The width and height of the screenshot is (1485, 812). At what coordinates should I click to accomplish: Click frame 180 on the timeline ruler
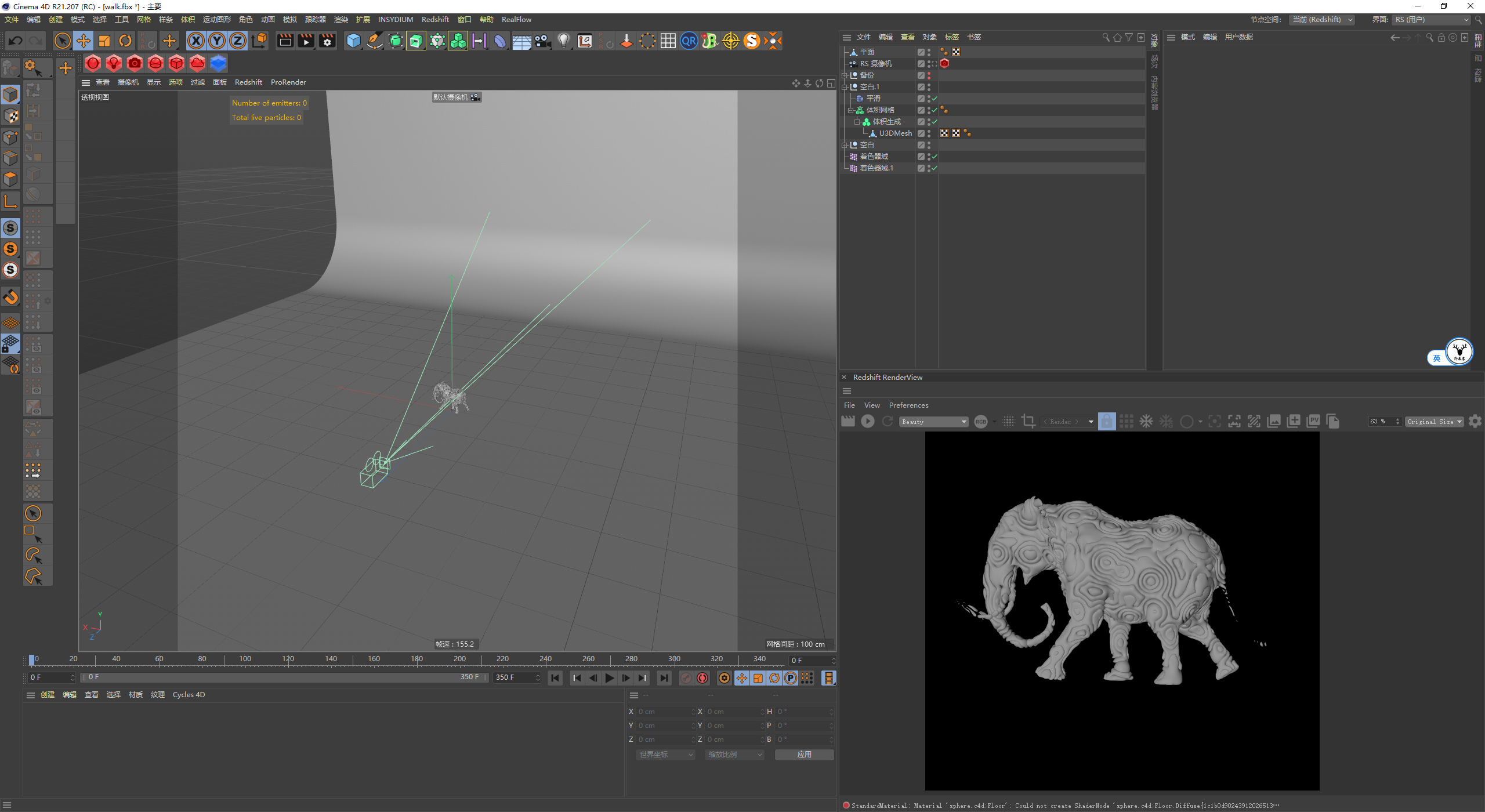(x=417, y=660)
